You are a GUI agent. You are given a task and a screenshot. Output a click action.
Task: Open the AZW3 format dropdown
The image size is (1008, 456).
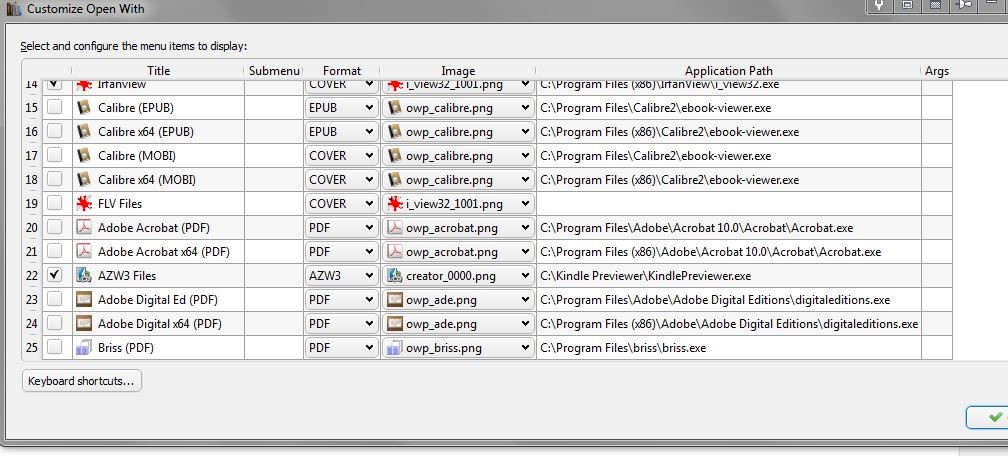tap(341, 276)
